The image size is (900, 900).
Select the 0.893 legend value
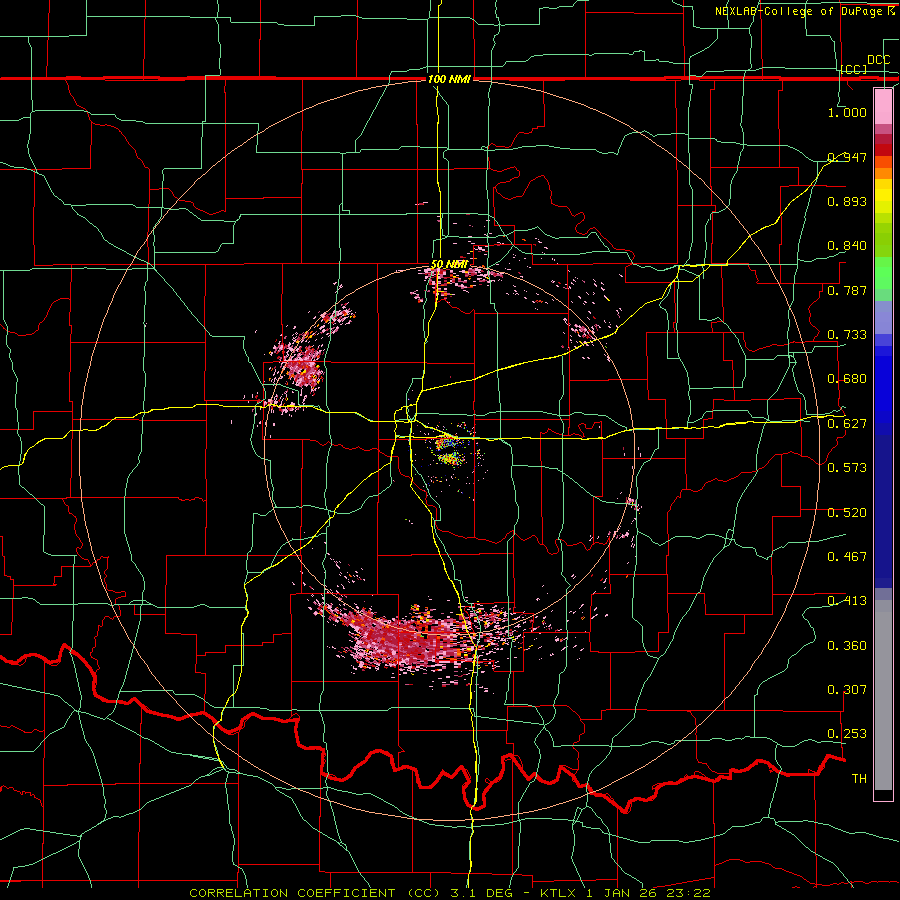pos(847,201)
